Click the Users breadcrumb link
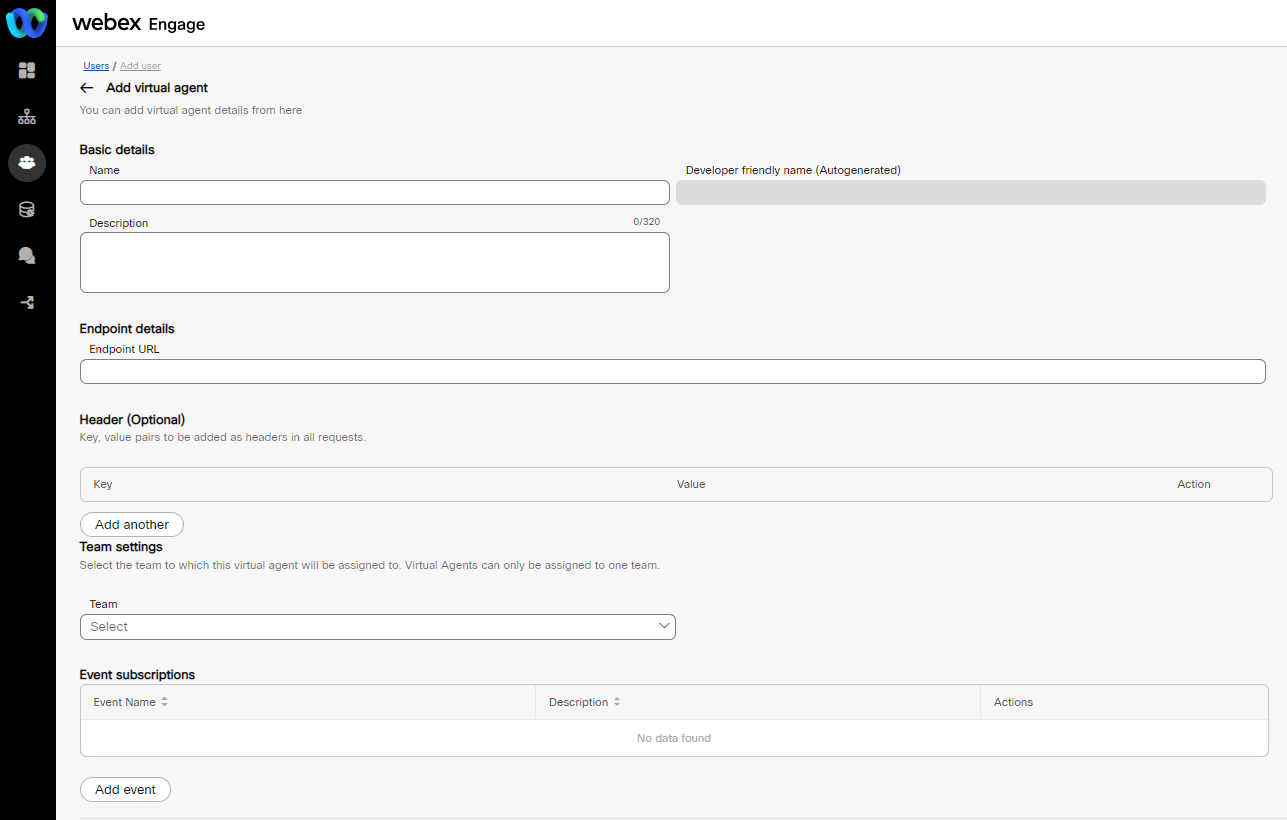Viewport: 1287px width, 820px height. pos(96,66)
